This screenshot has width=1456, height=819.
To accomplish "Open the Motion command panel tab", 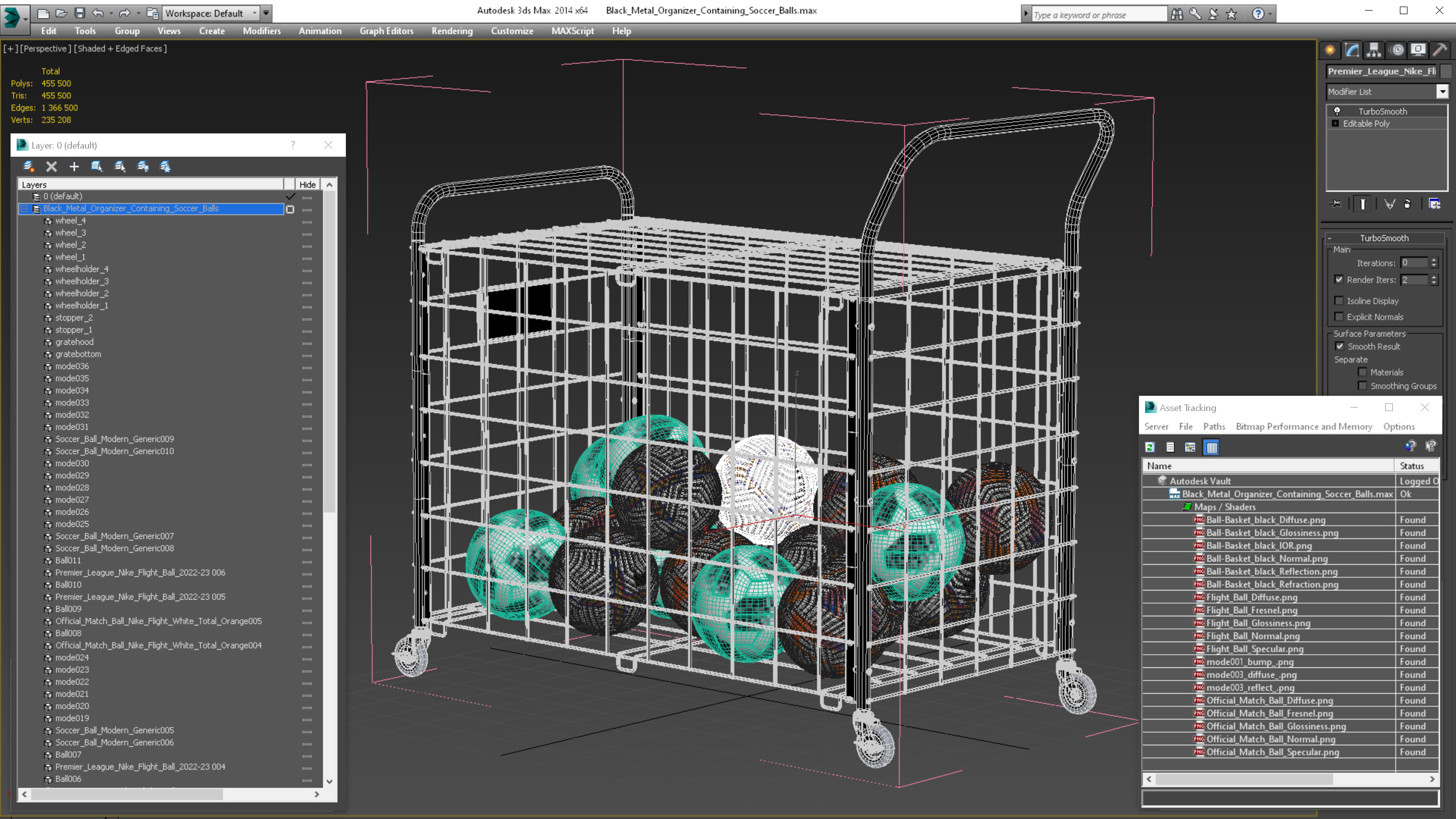I will click(x=1397, y=50).
